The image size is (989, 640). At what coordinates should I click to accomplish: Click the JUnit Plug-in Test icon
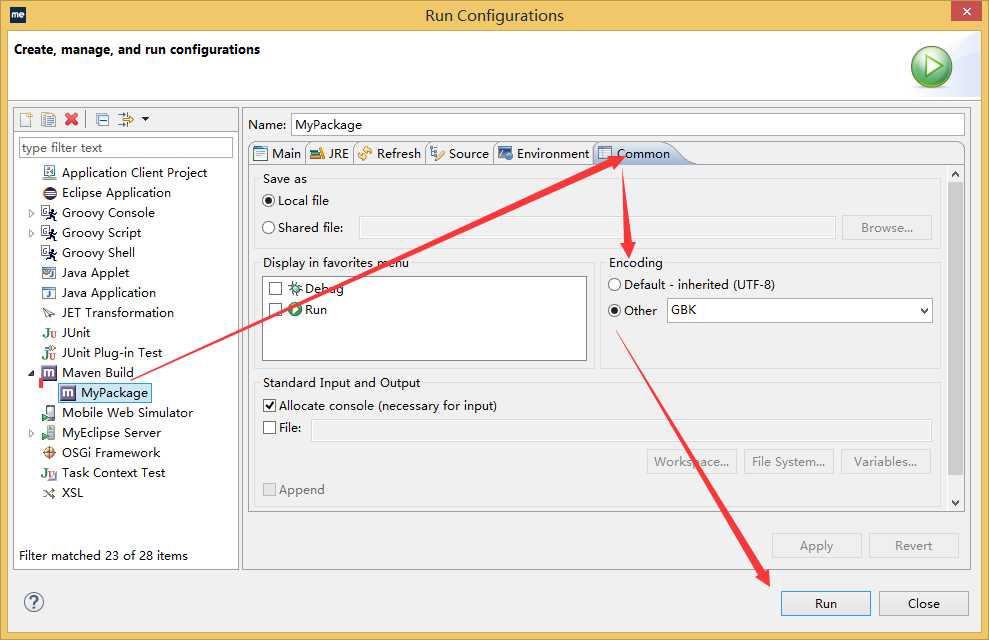point(49,353)
